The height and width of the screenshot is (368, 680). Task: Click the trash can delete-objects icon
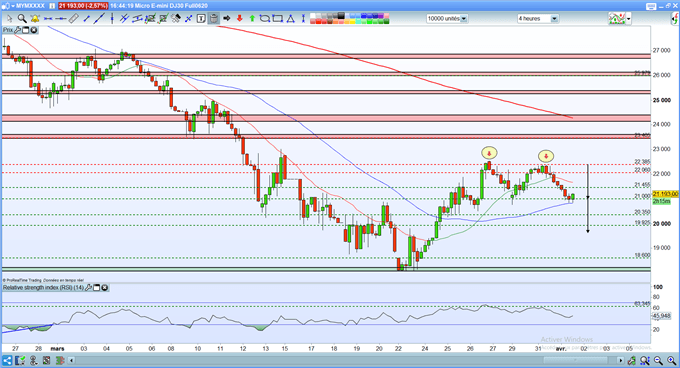point(213,18)
